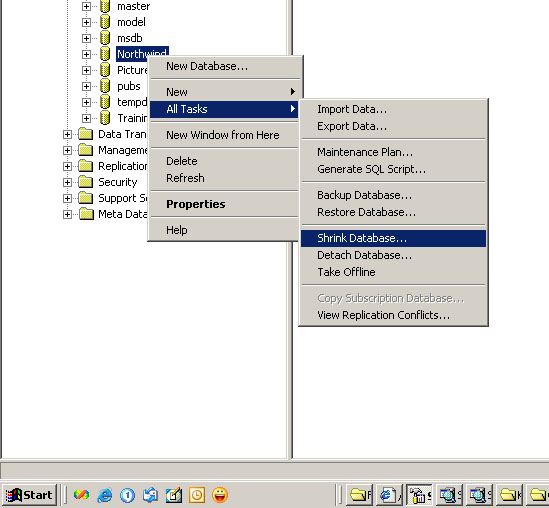The image size is (549, 508).
Task: Click the clock icon in quick launch
Action: click(x=197, y=495)
